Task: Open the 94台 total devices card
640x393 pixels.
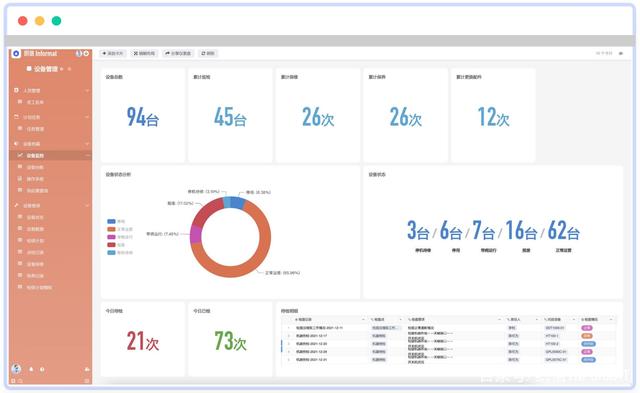Action: 142,115
